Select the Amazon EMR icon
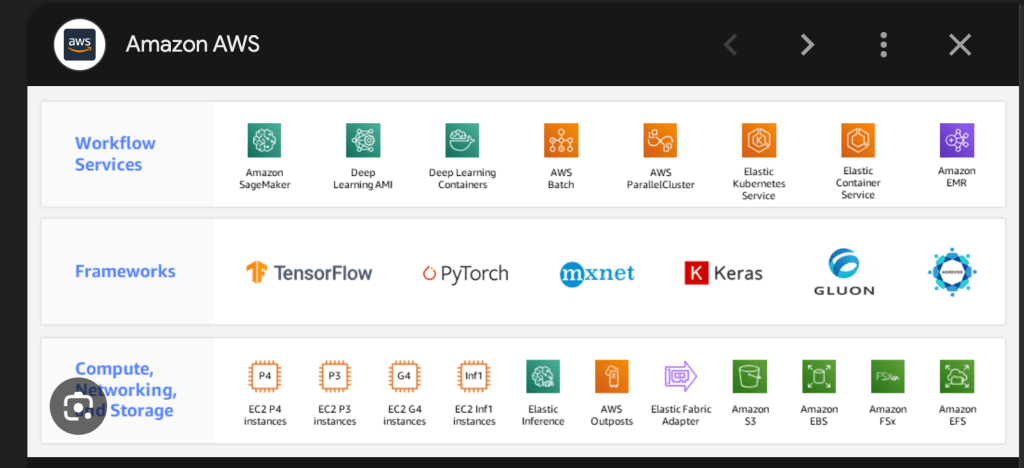Screen dimensions: 1024x468 pos(957,140)
